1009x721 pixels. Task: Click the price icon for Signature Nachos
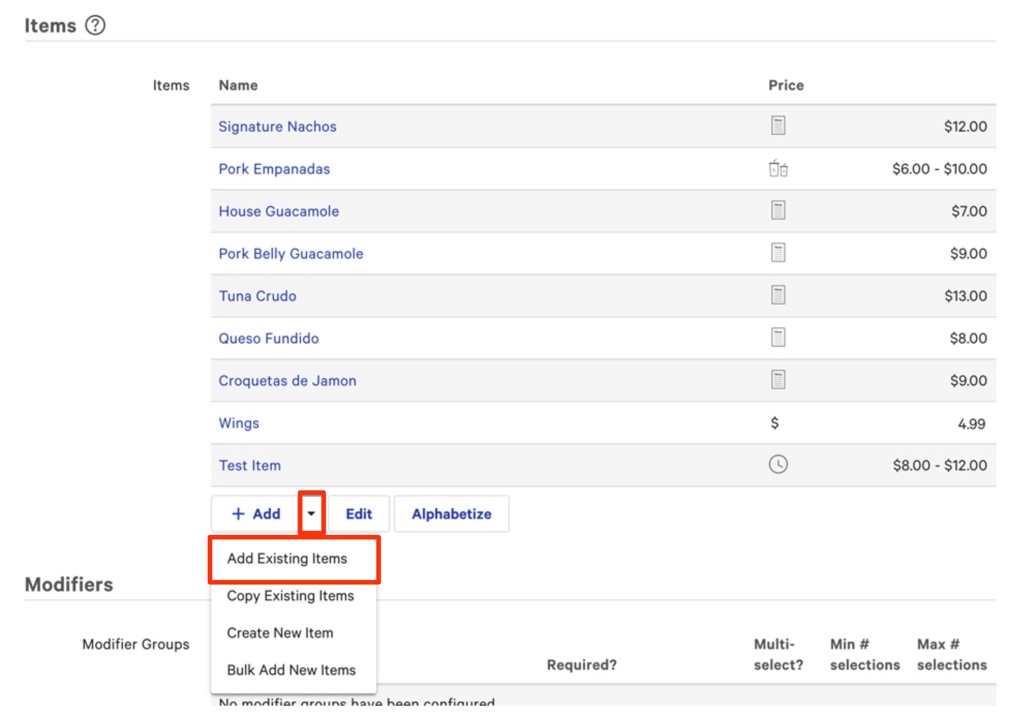(778, 126)
